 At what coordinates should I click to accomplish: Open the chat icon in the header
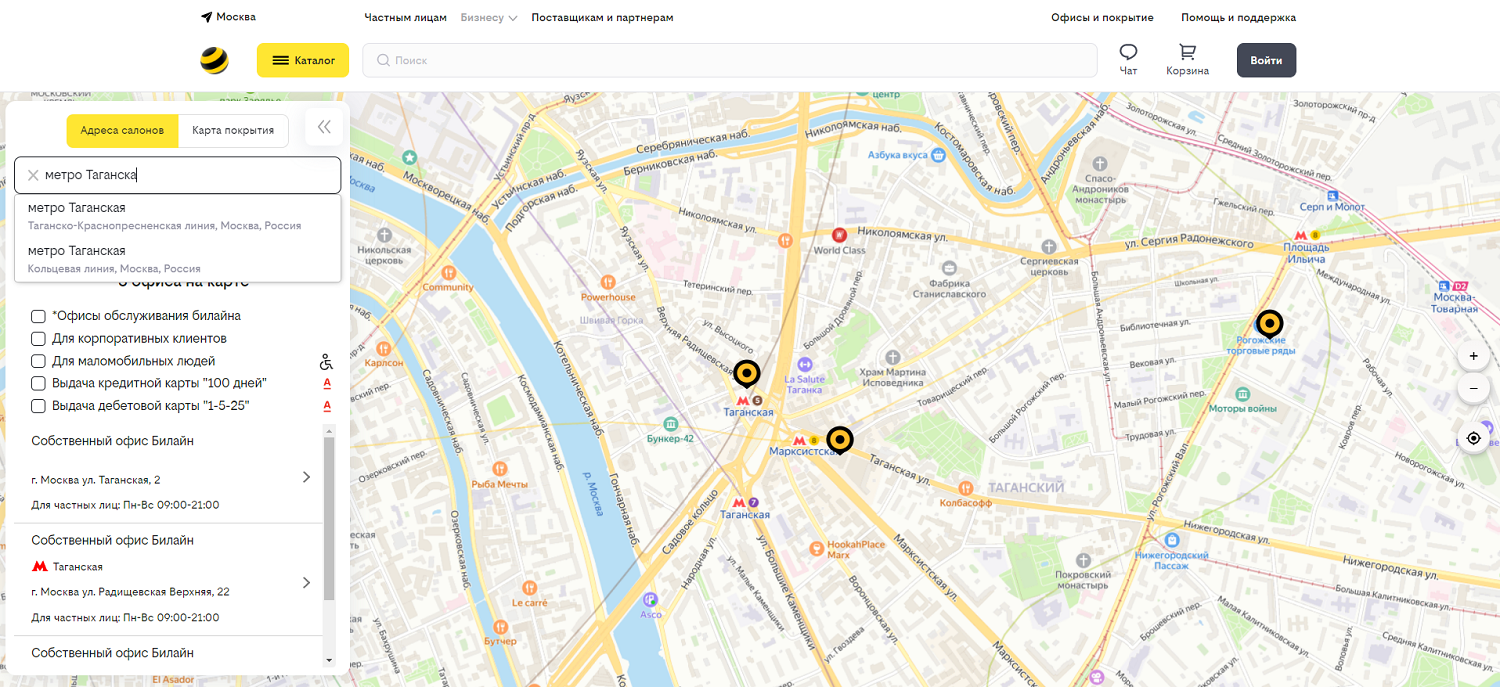(1129, 52)
